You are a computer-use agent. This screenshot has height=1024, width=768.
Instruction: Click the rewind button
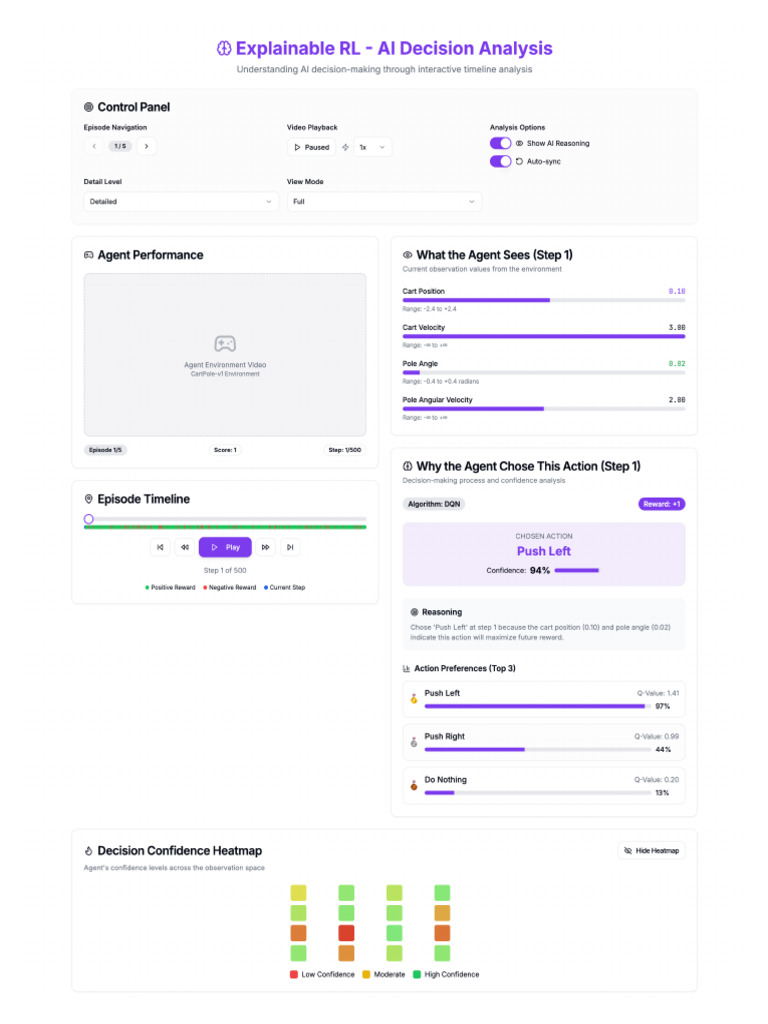click(x=185, y=547)
